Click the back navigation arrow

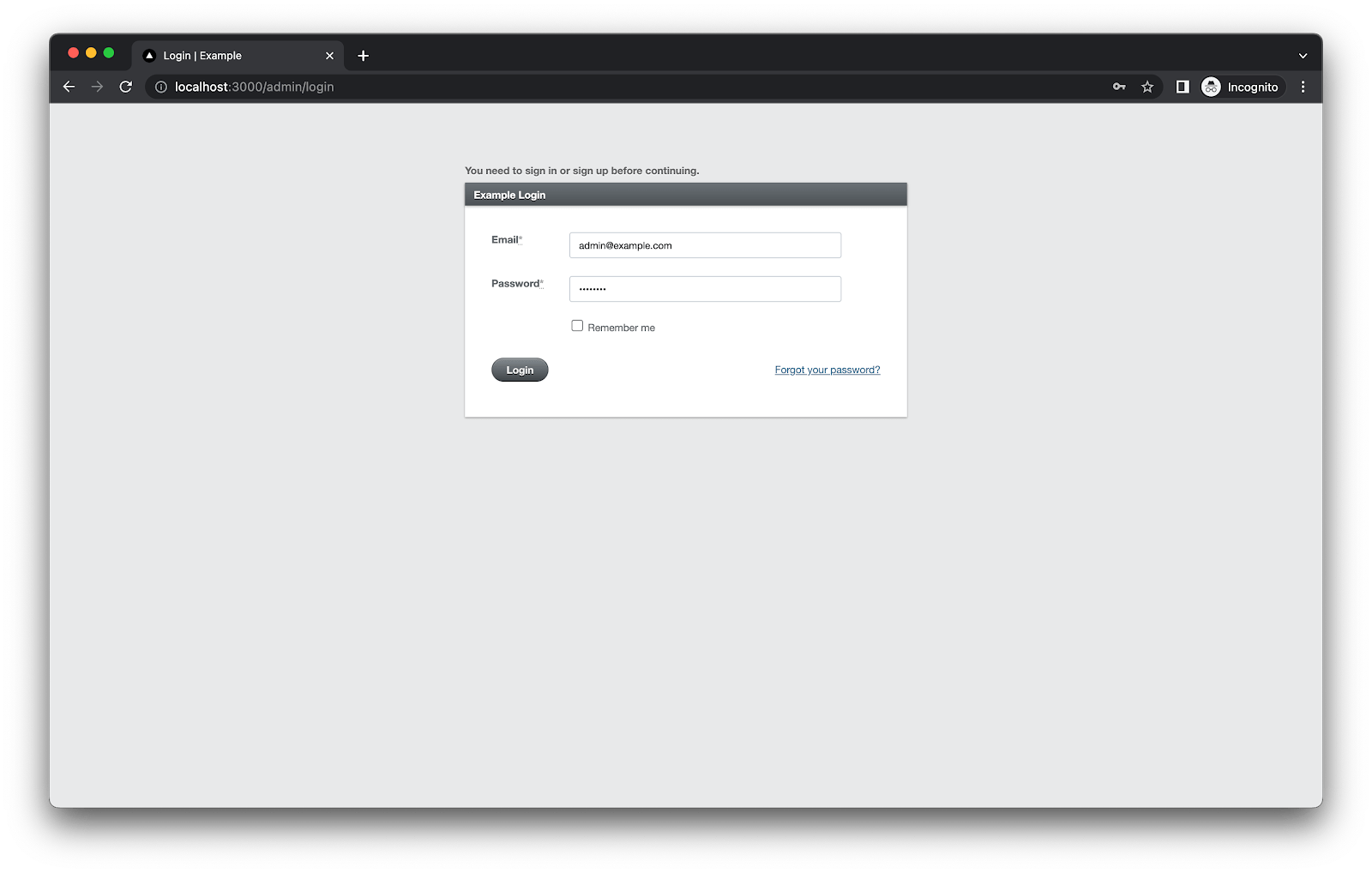pos(69,87)
